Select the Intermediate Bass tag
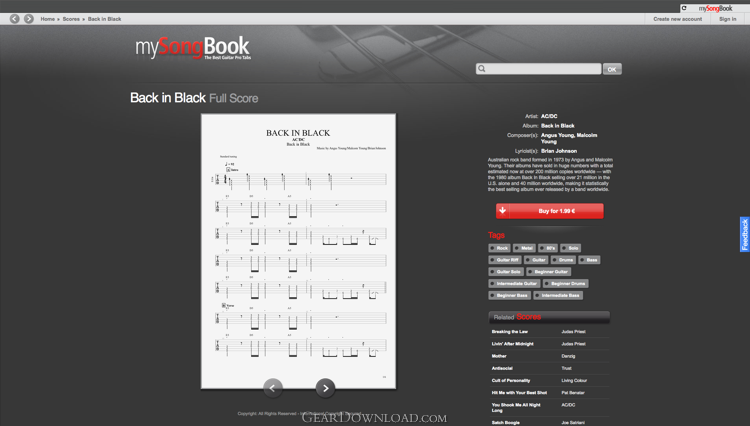 pos(558,295)
